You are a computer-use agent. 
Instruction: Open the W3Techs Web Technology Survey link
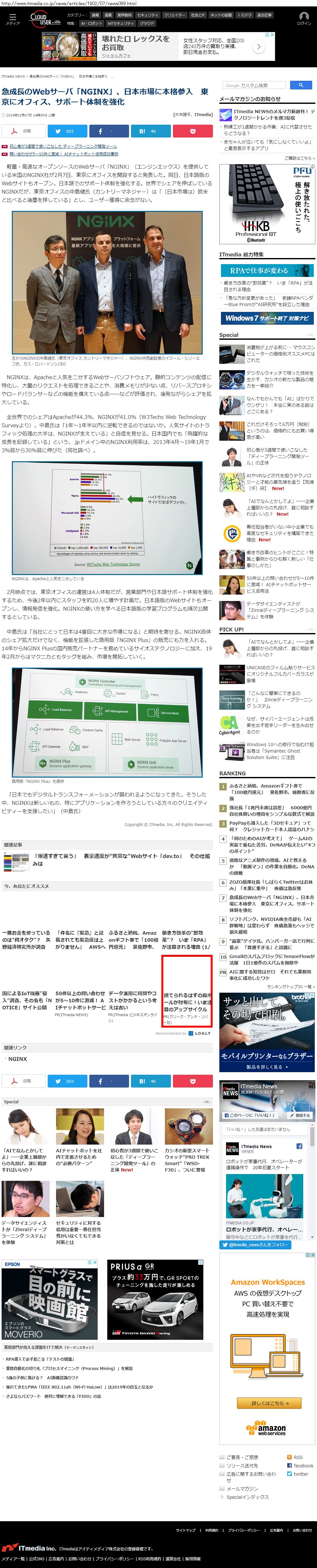click(114, 564)
